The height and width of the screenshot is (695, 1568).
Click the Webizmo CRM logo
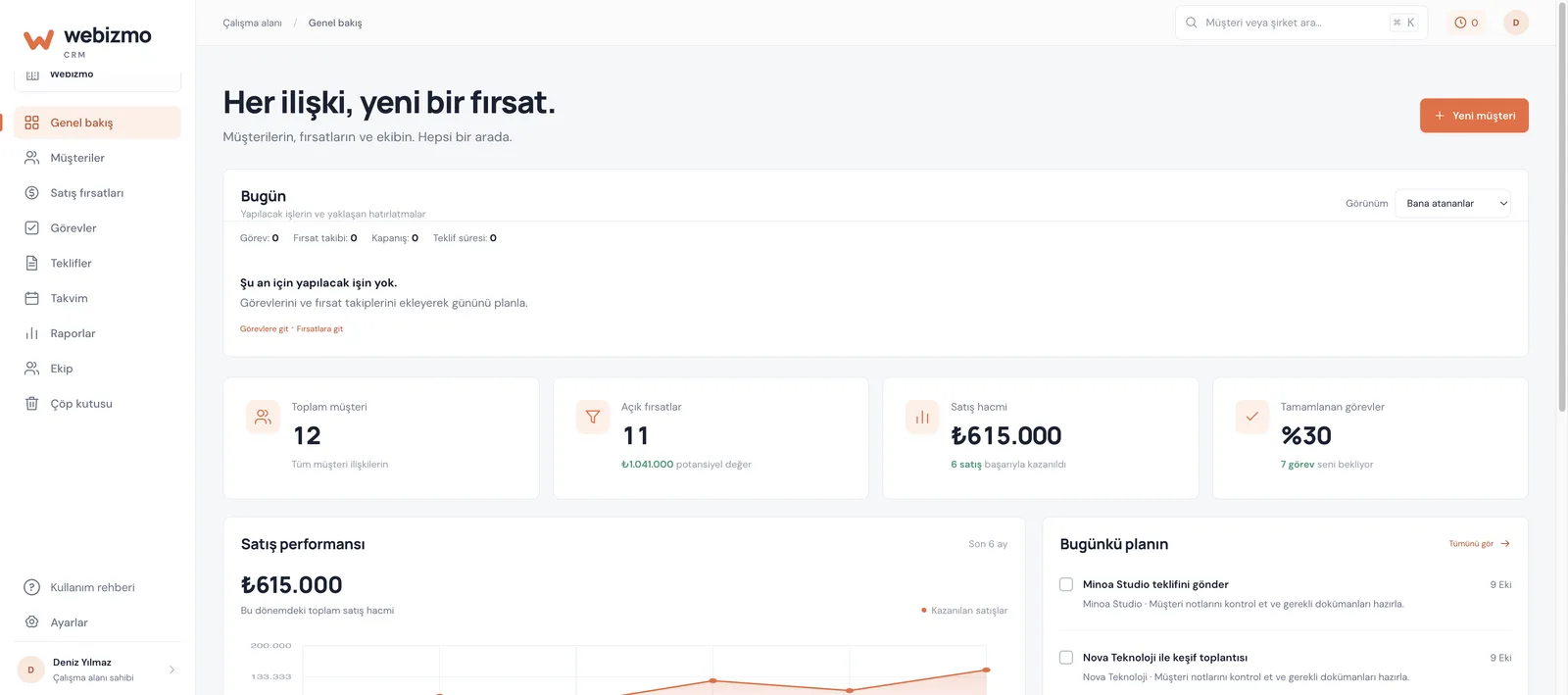[x=87, y=40]
